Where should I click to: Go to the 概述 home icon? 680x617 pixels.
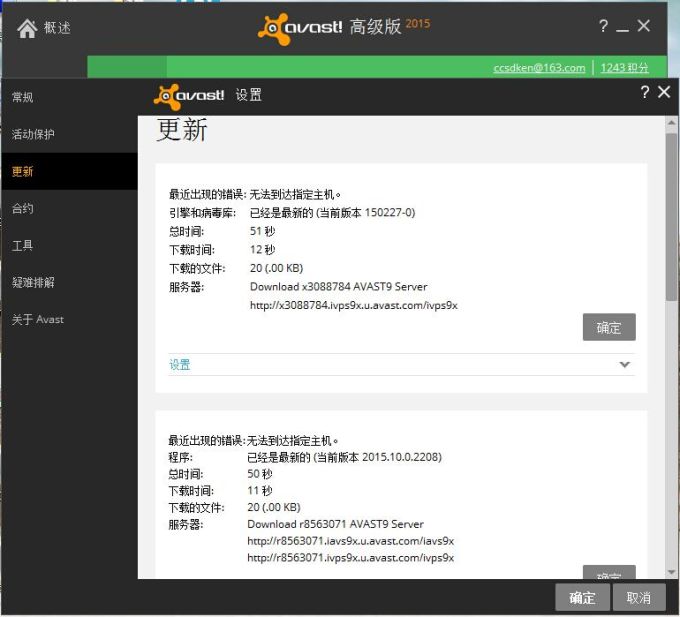[27, 28]
